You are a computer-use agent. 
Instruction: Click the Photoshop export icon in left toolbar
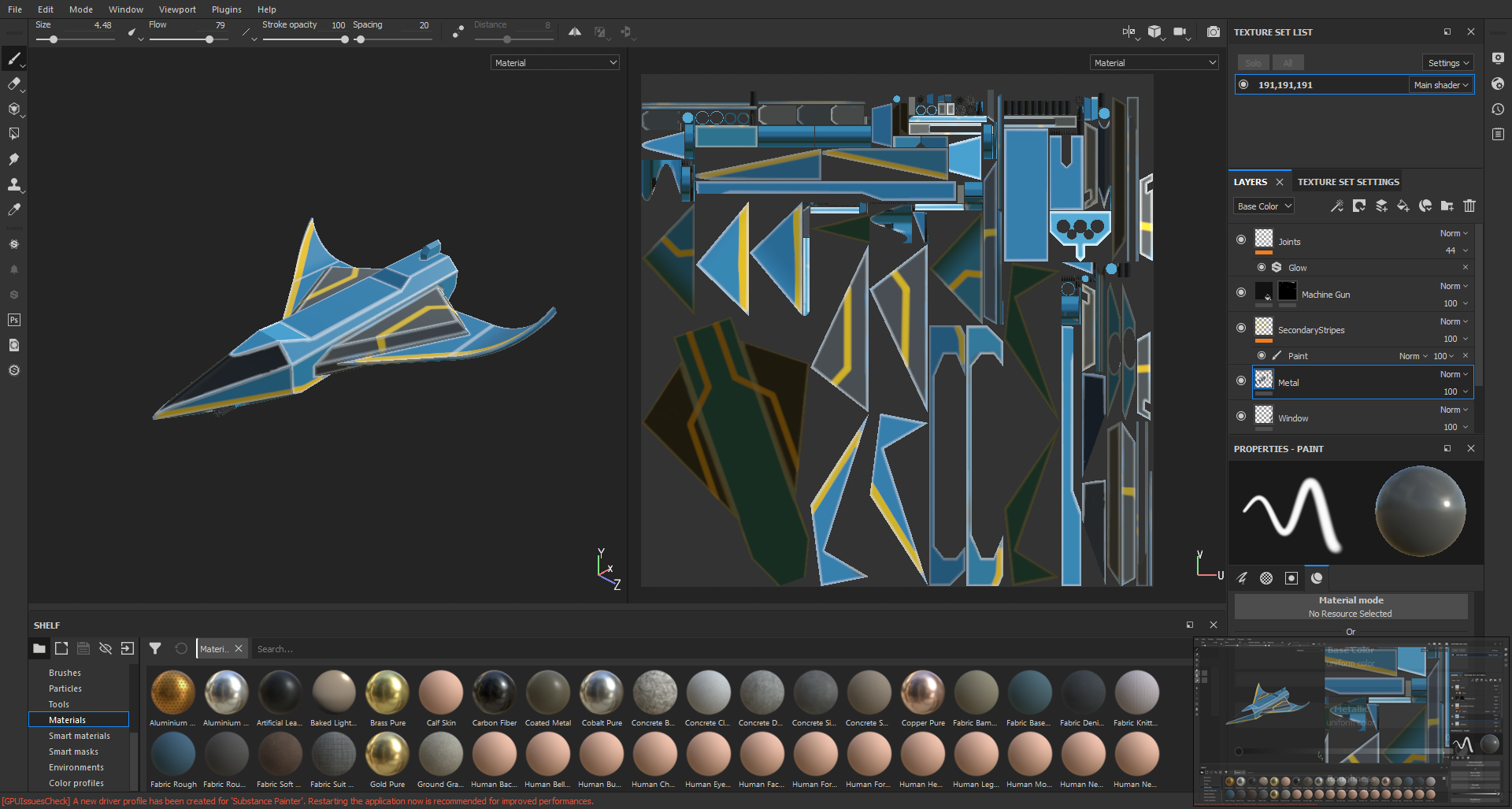pyautogui.click(x=14, y=320)
